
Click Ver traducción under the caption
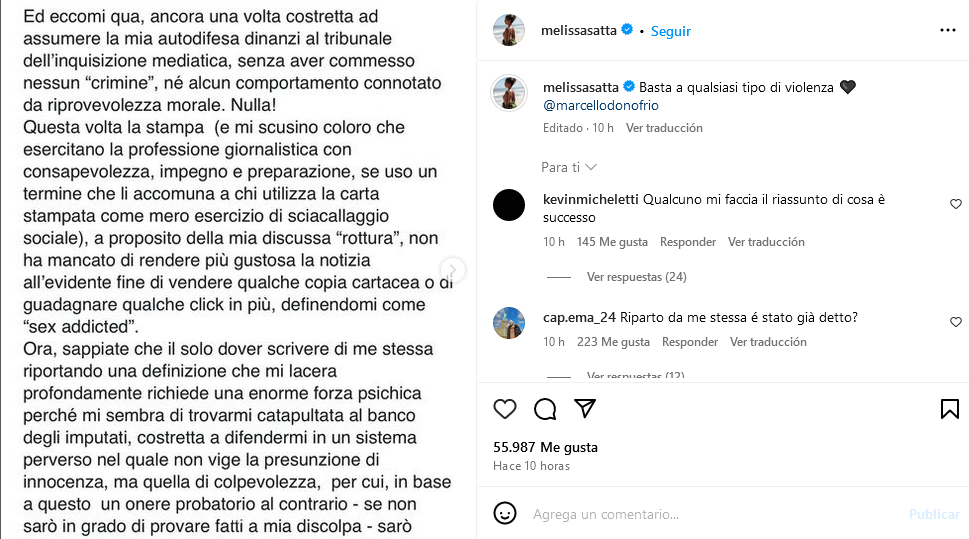(664, 128)
